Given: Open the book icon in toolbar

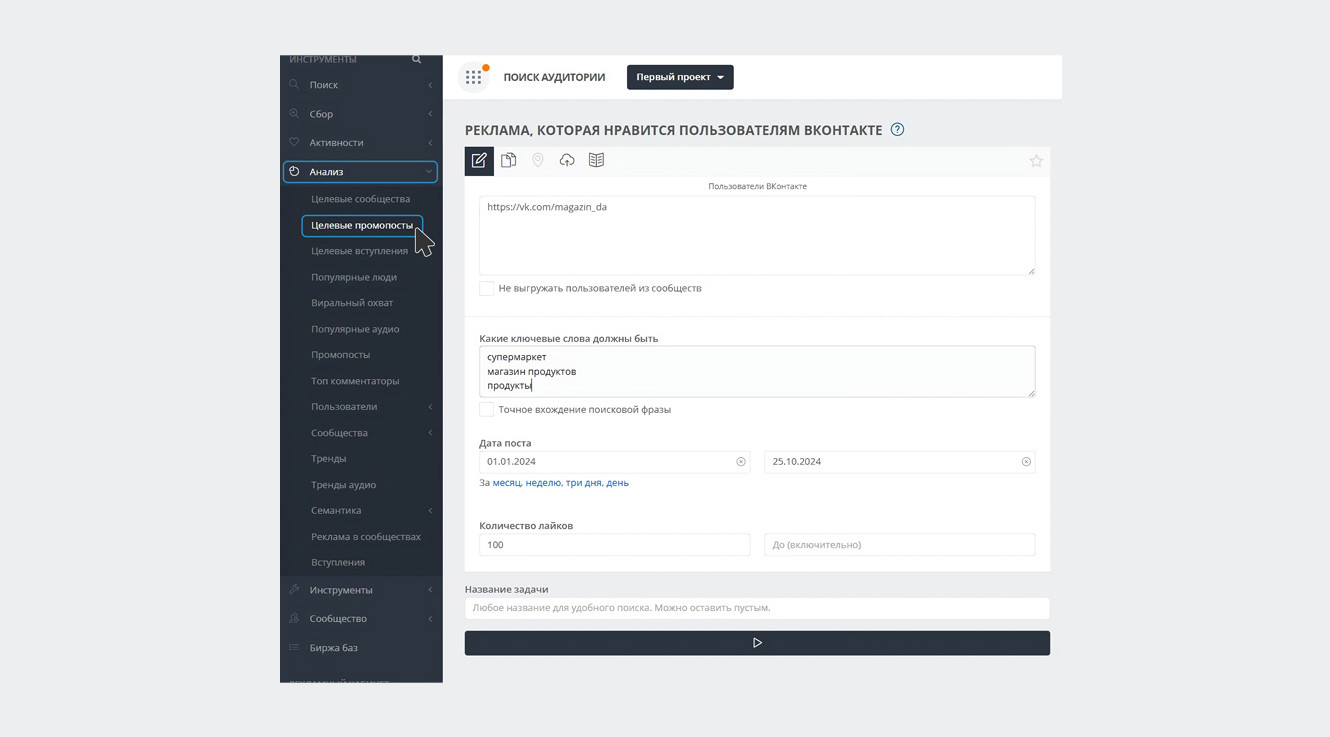Looking at the screenshot, I should coord(596,160).
